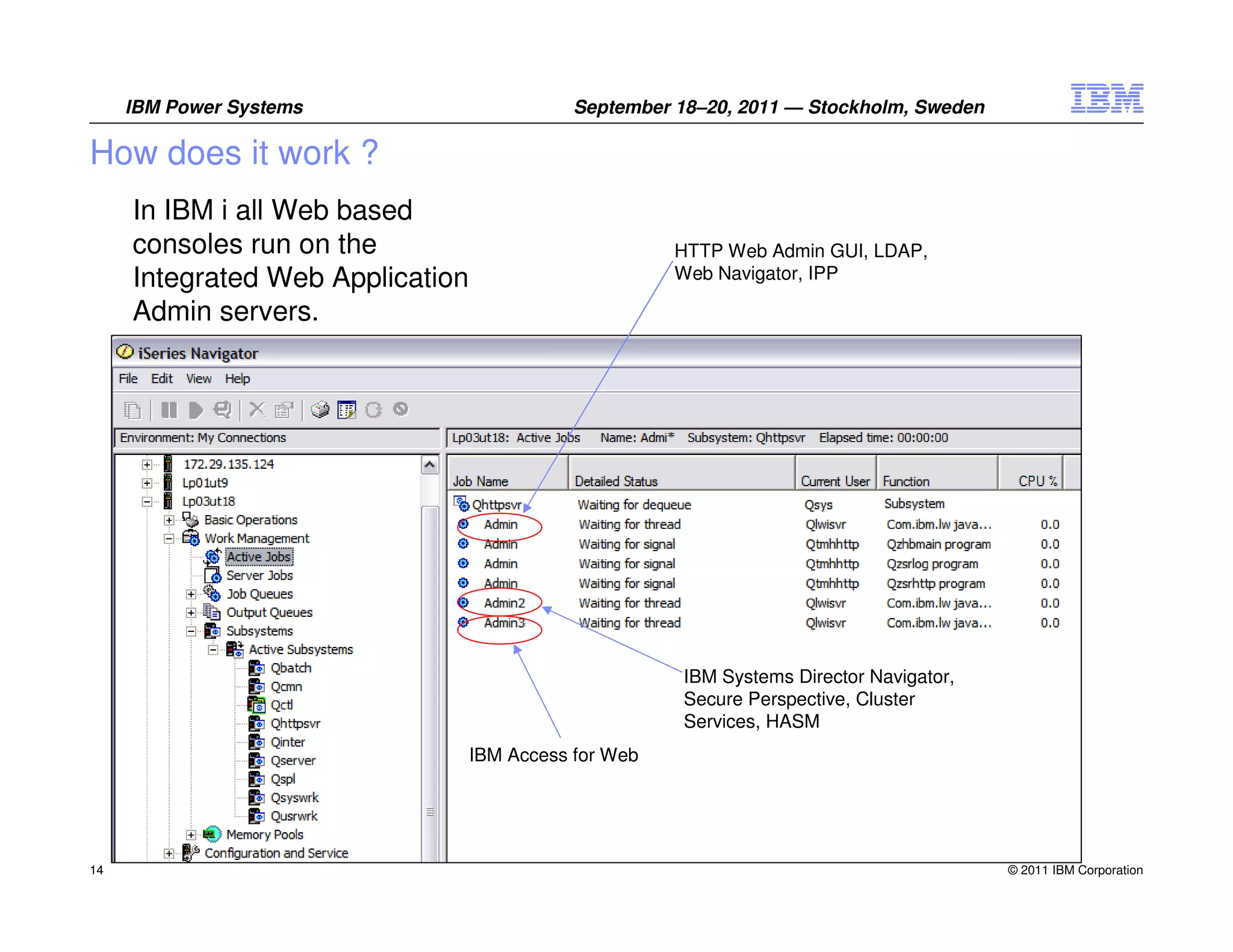
Task: Select the Admin job with Qzsrhttp program
Action: point(759,583)
